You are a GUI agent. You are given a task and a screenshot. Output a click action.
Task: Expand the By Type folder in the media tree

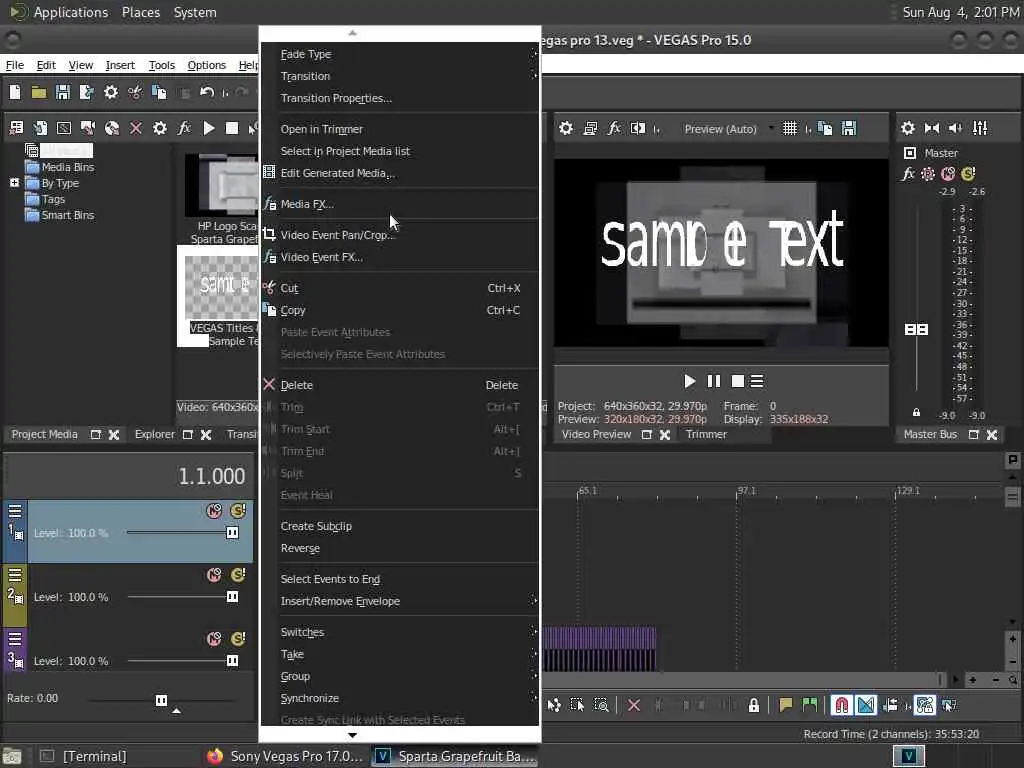coord(14,183)
